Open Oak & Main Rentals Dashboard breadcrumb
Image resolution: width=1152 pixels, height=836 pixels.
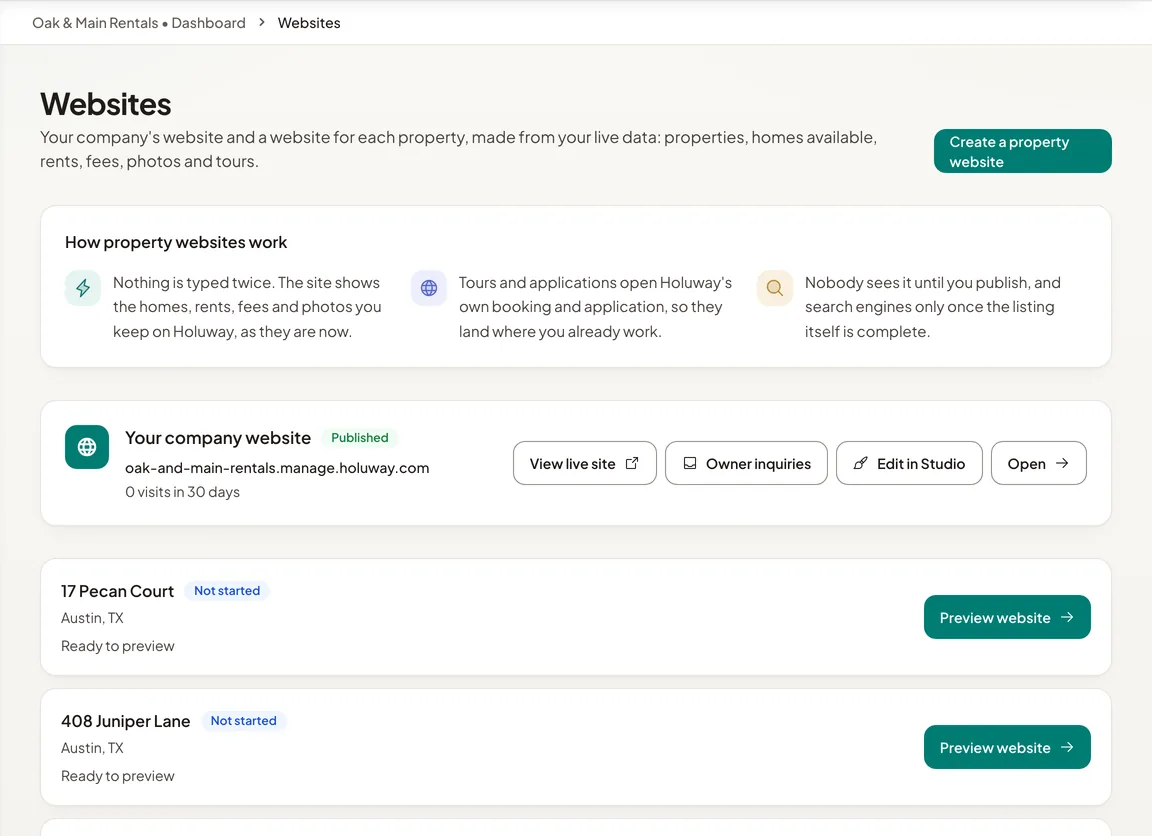pyautogui.click(x=139, y=23)
